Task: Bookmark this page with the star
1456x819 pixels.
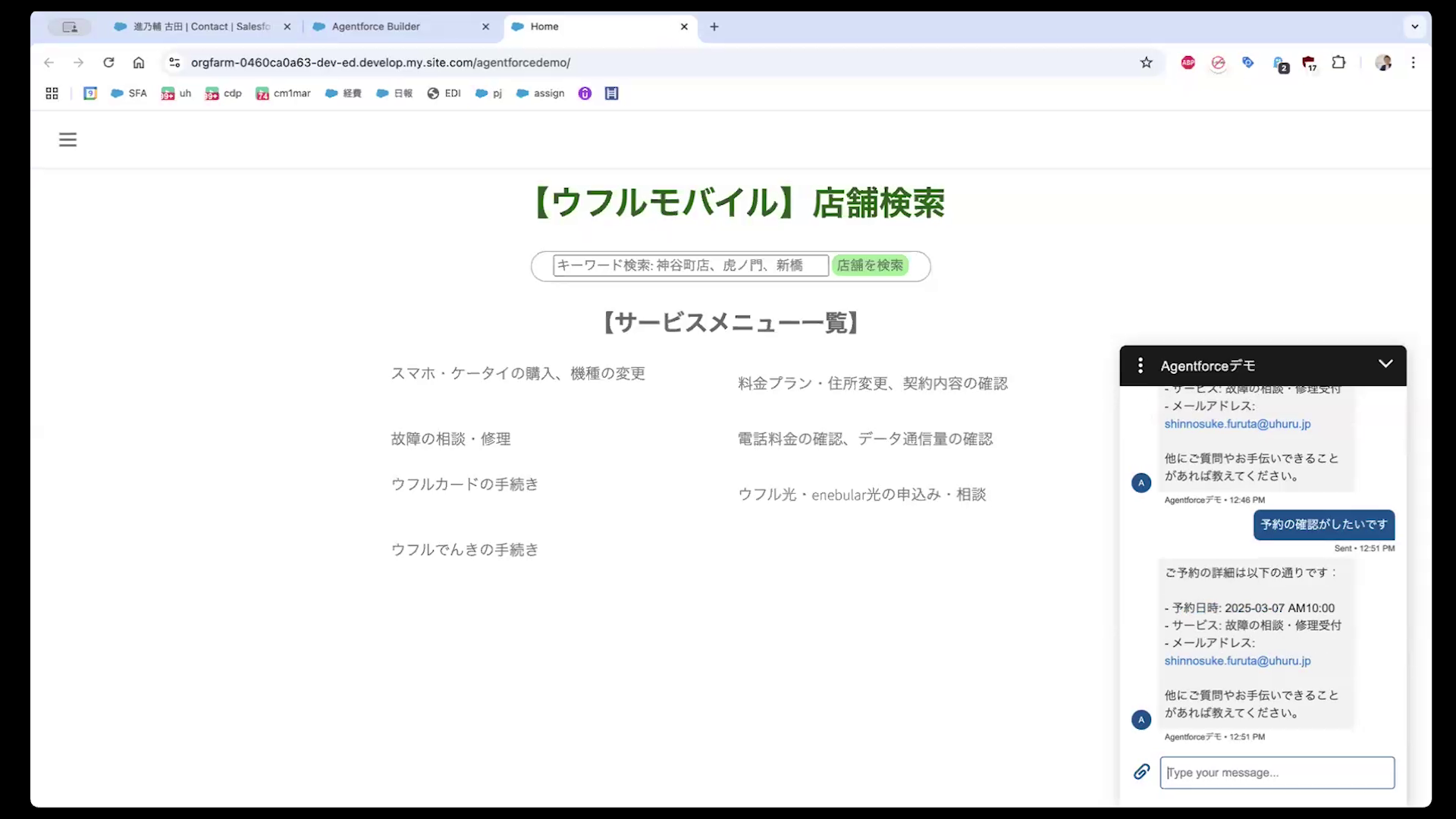Action: click(x=1146, y=63)
